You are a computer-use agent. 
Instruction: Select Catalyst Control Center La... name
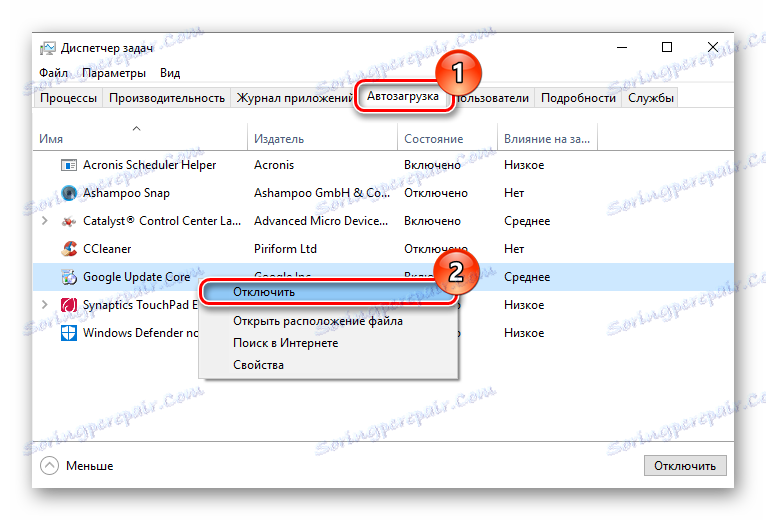[162, 221]
